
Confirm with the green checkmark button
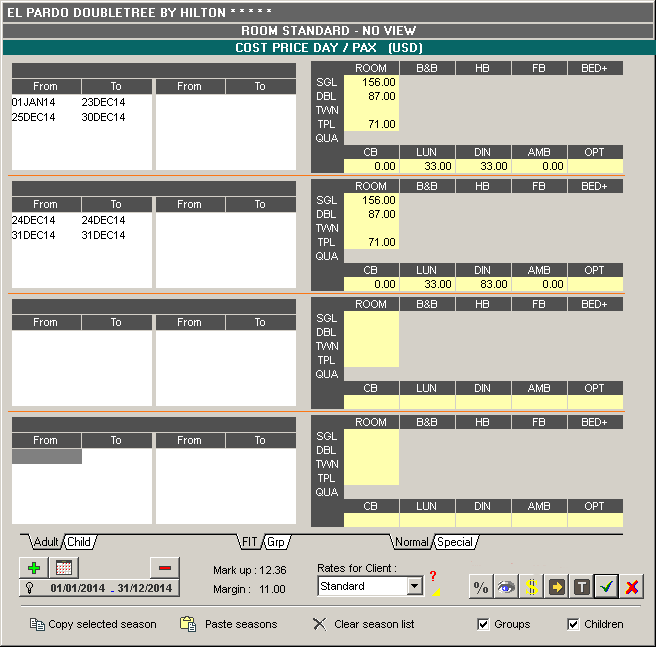[606, 587]
